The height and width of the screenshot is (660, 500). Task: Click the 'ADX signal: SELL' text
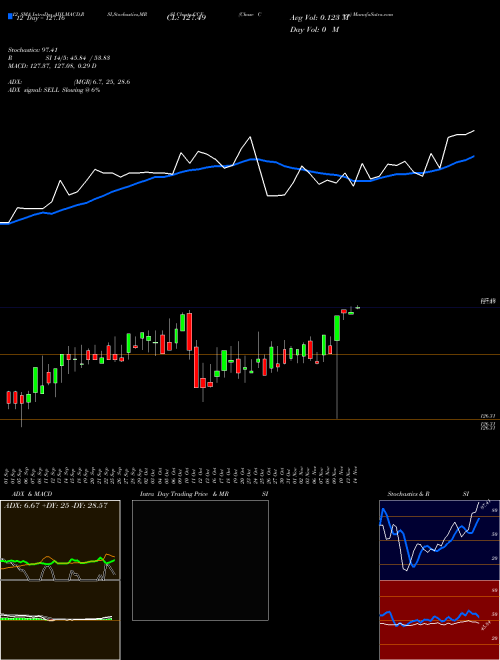point(35,90)
